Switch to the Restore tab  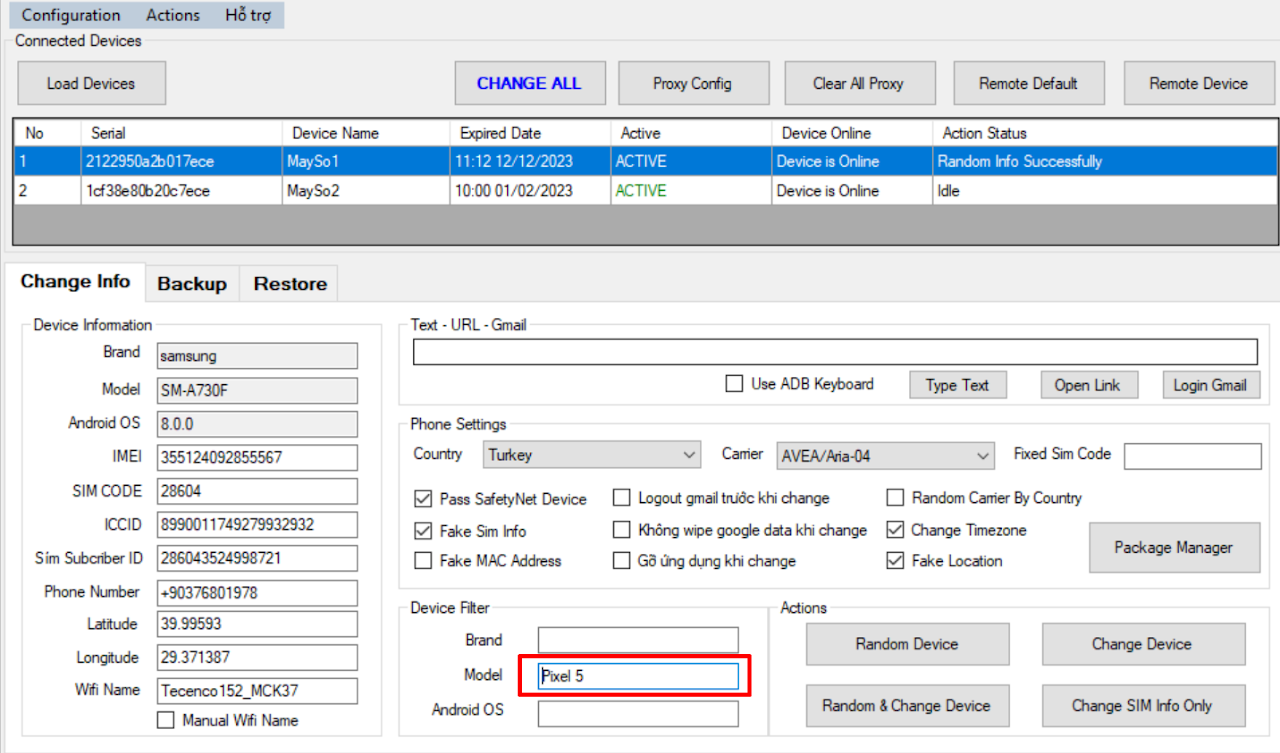[290, 284]
